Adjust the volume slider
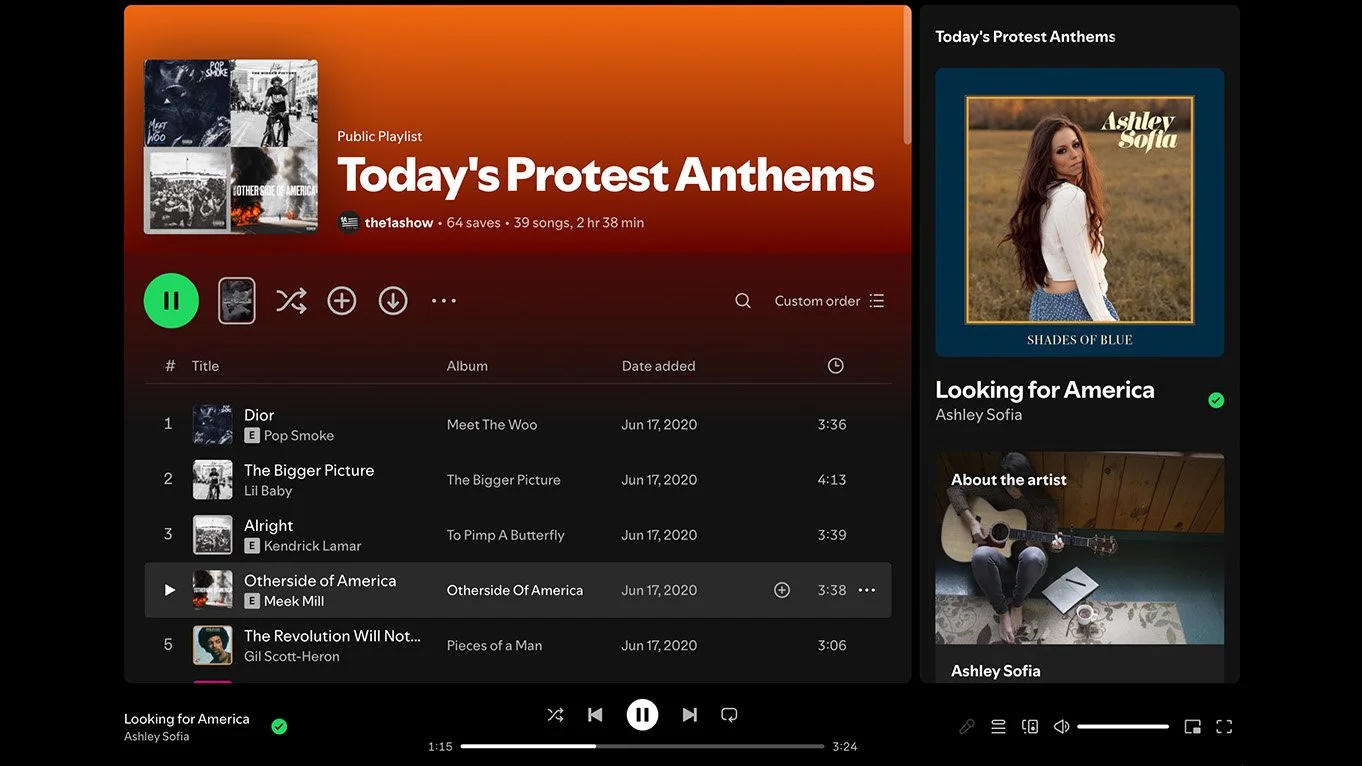1362x766 pixels. pyautogui.click(x=1123, y=727)
